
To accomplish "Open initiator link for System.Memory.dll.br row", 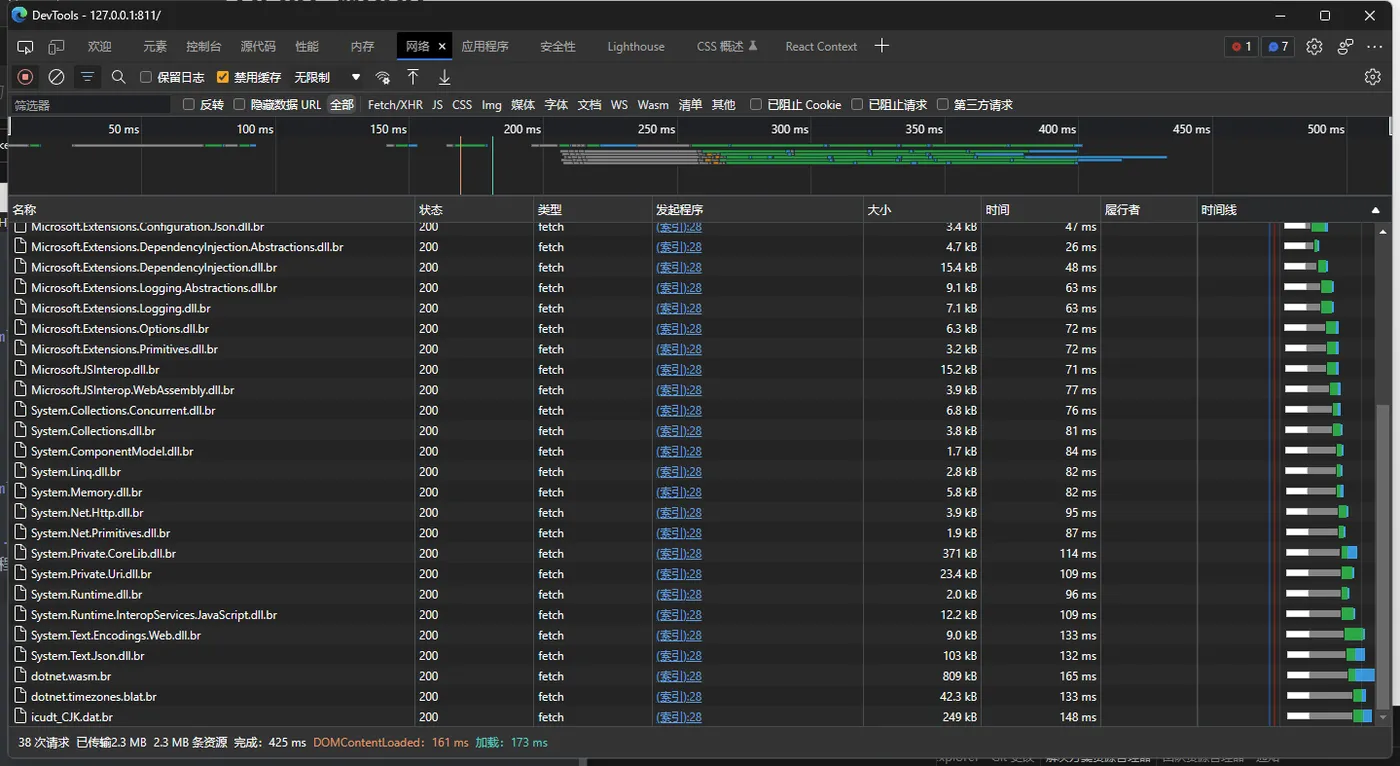I will pos(679,492).
